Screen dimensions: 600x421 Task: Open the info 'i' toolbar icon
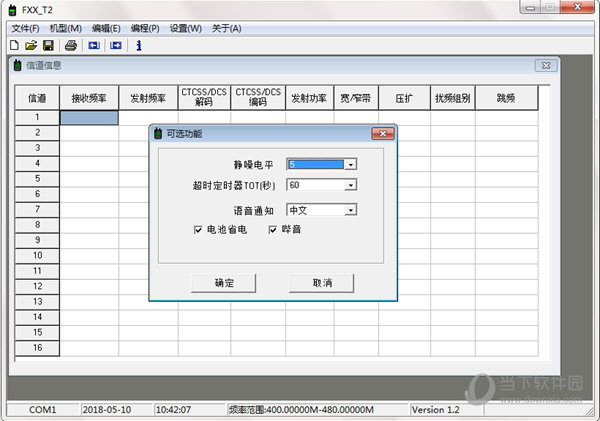point(139,46)
